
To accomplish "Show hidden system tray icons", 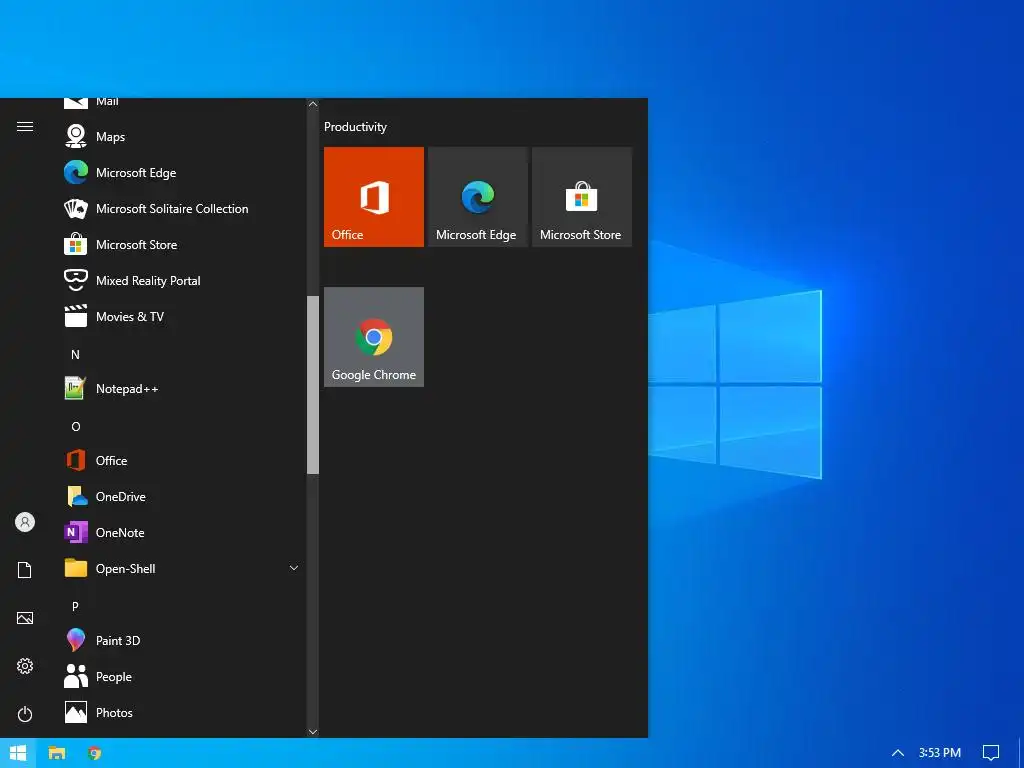I will (898, 753).
